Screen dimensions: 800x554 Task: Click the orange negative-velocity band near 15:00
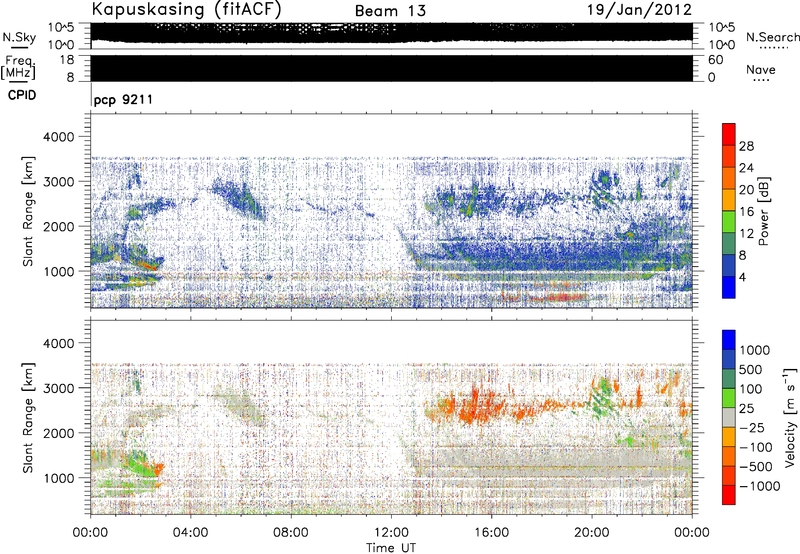pyautogui.click(x=474, y=403)
